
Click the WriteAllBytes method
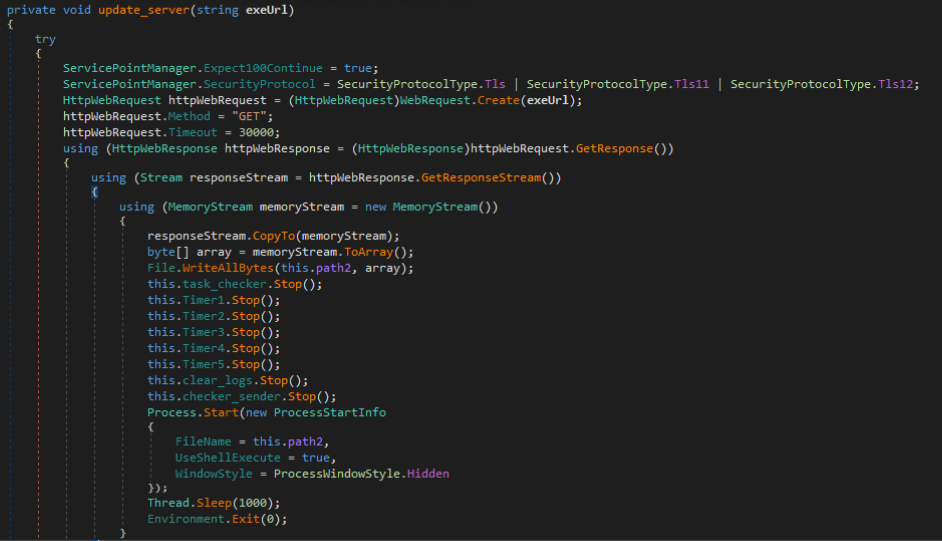click(x=228, y=268)
